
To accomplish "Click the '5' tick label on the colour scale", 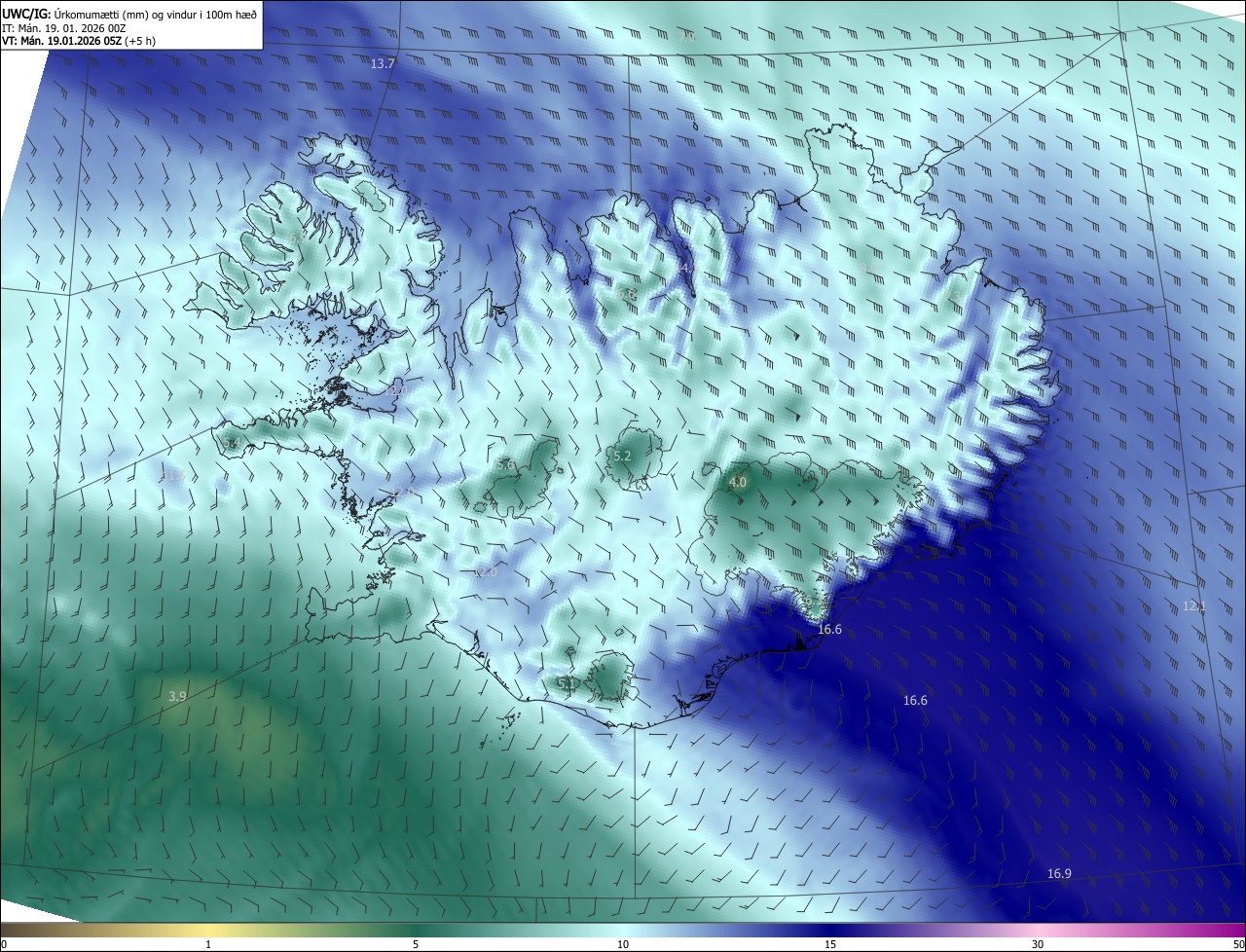I will pyautogui.click(x=416, y=944).
